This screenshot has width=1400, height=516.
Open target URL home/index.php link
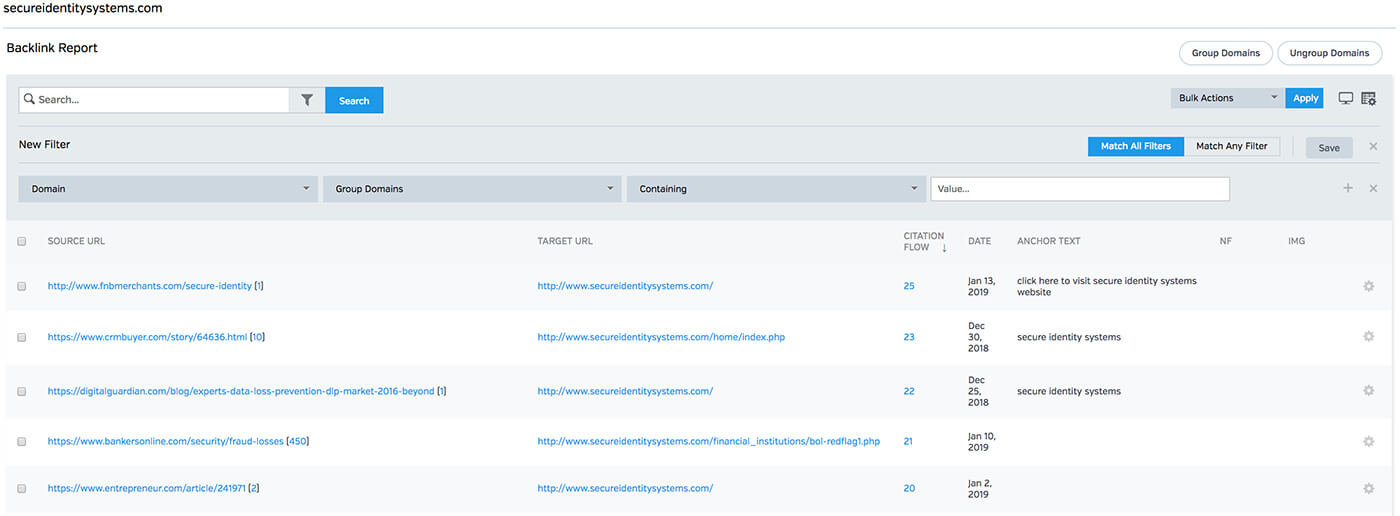coord(661,337)
